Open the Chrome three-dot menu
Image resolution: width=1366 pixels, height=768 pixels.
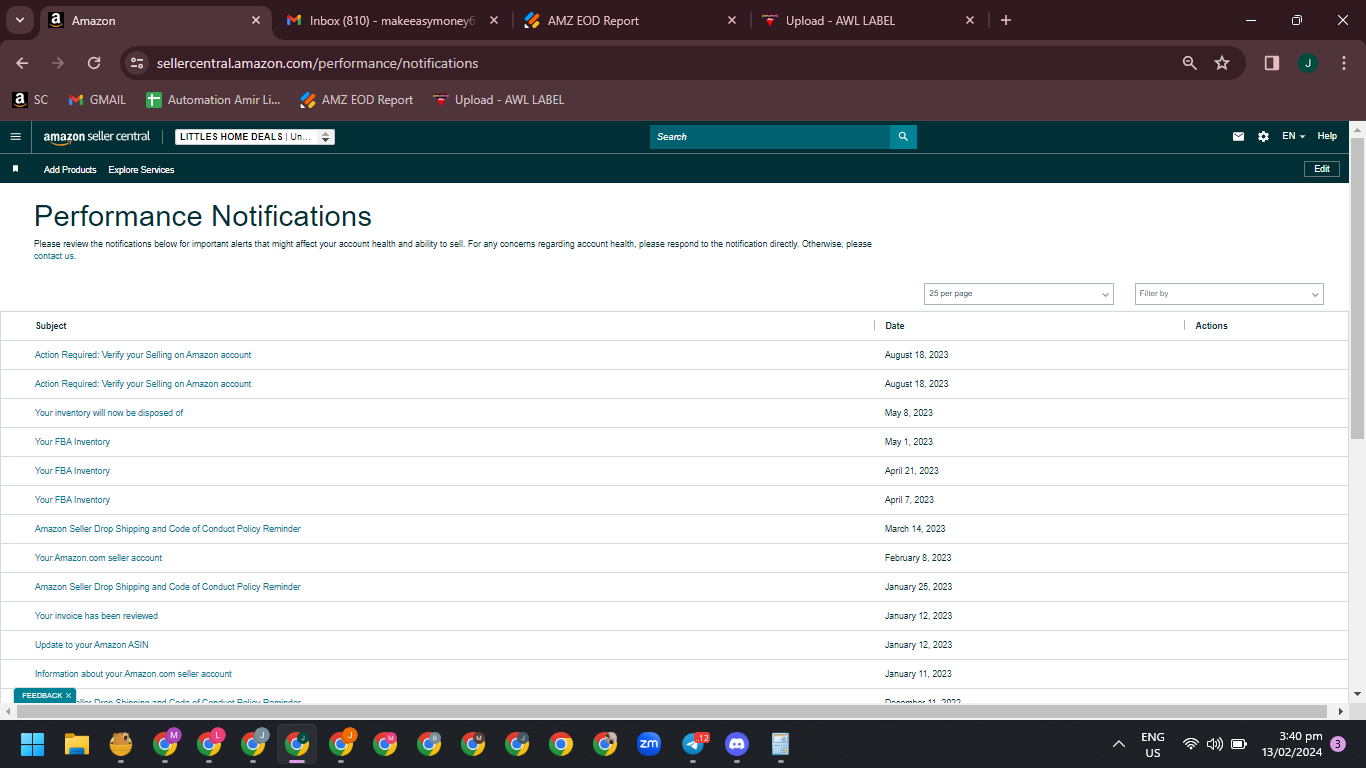pos(1343,63)
